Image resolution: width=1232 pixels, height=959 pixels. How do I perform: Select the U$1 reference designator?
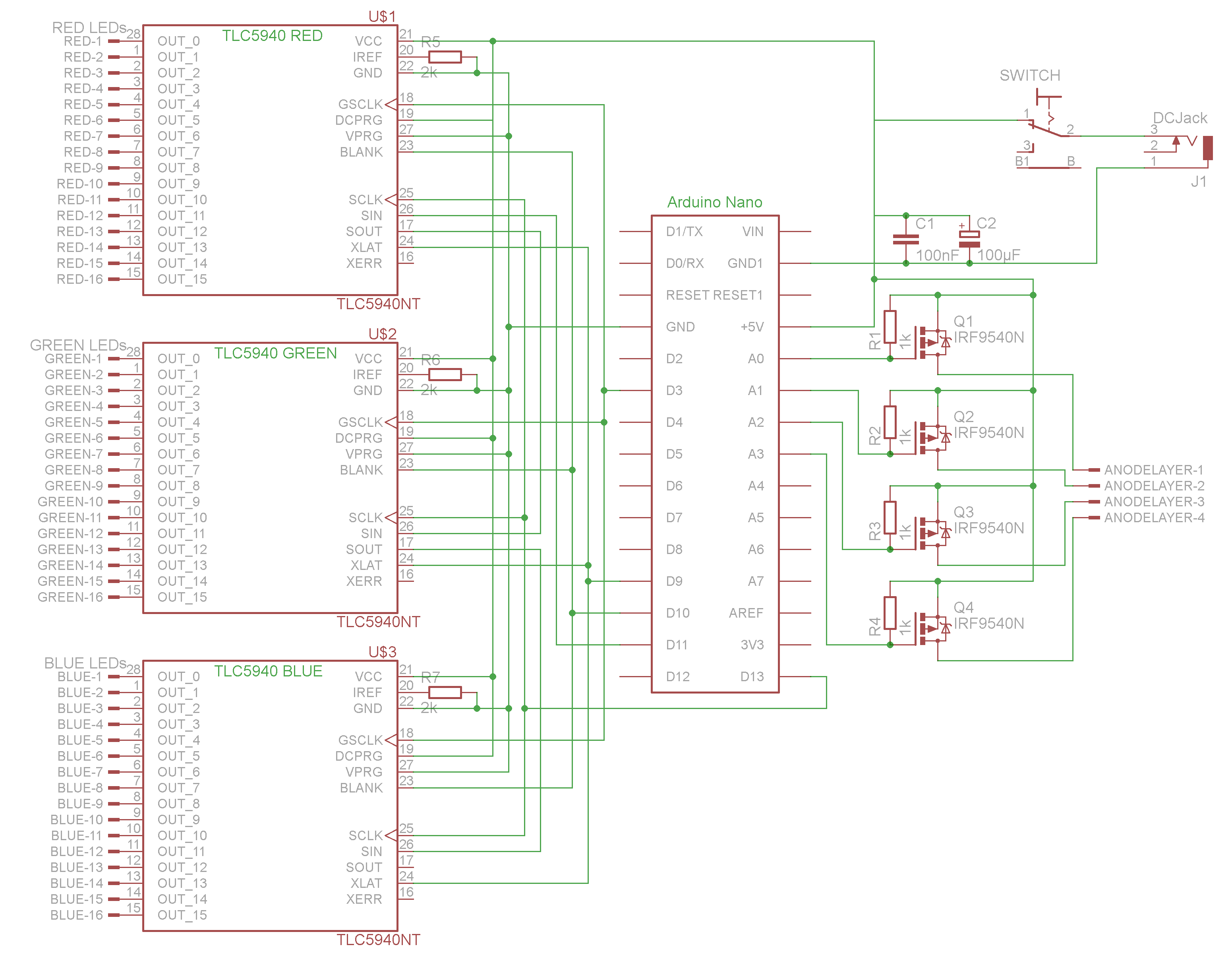click(383, 16)
